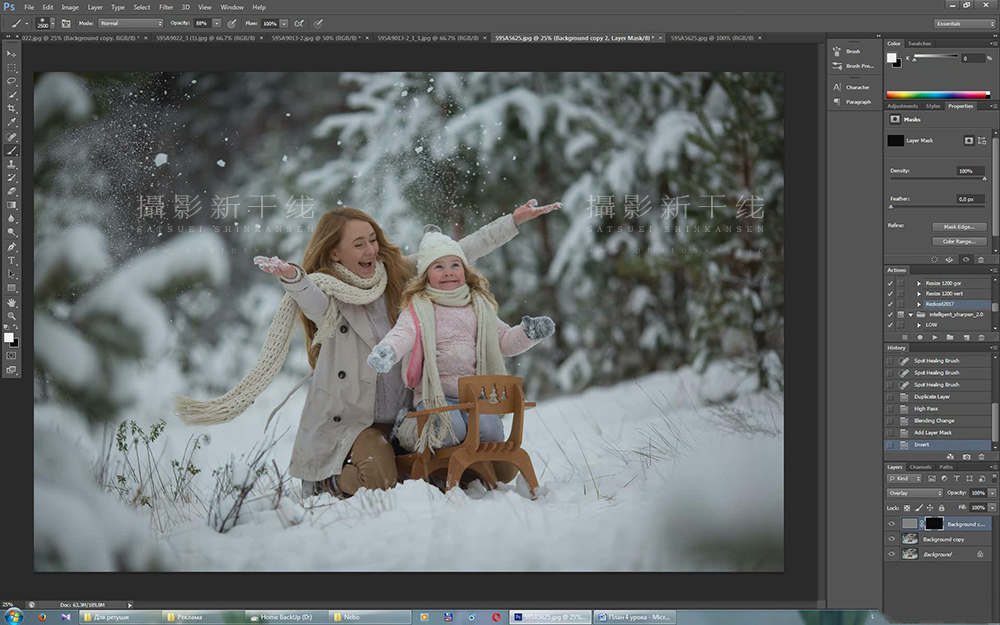Open the brush Mode dropdown showing Normal
Viewport: 1000px width, 625px height.
[131, 24]
